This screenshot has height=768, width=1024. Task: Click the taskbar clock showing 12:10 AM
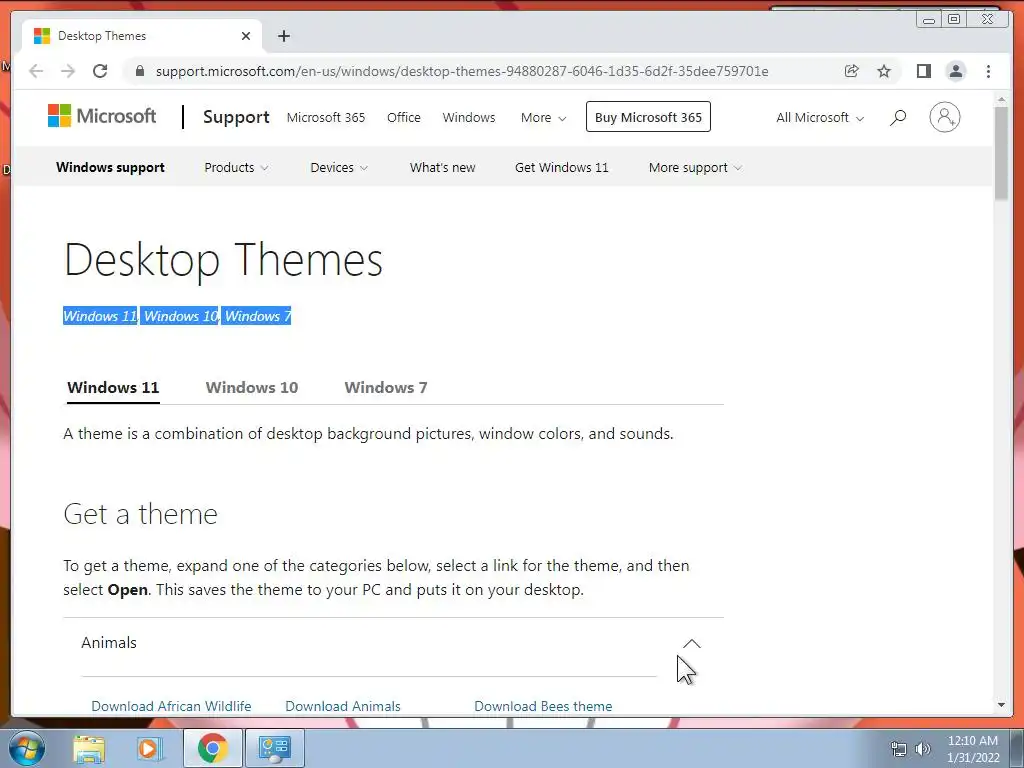pos(973,749)
